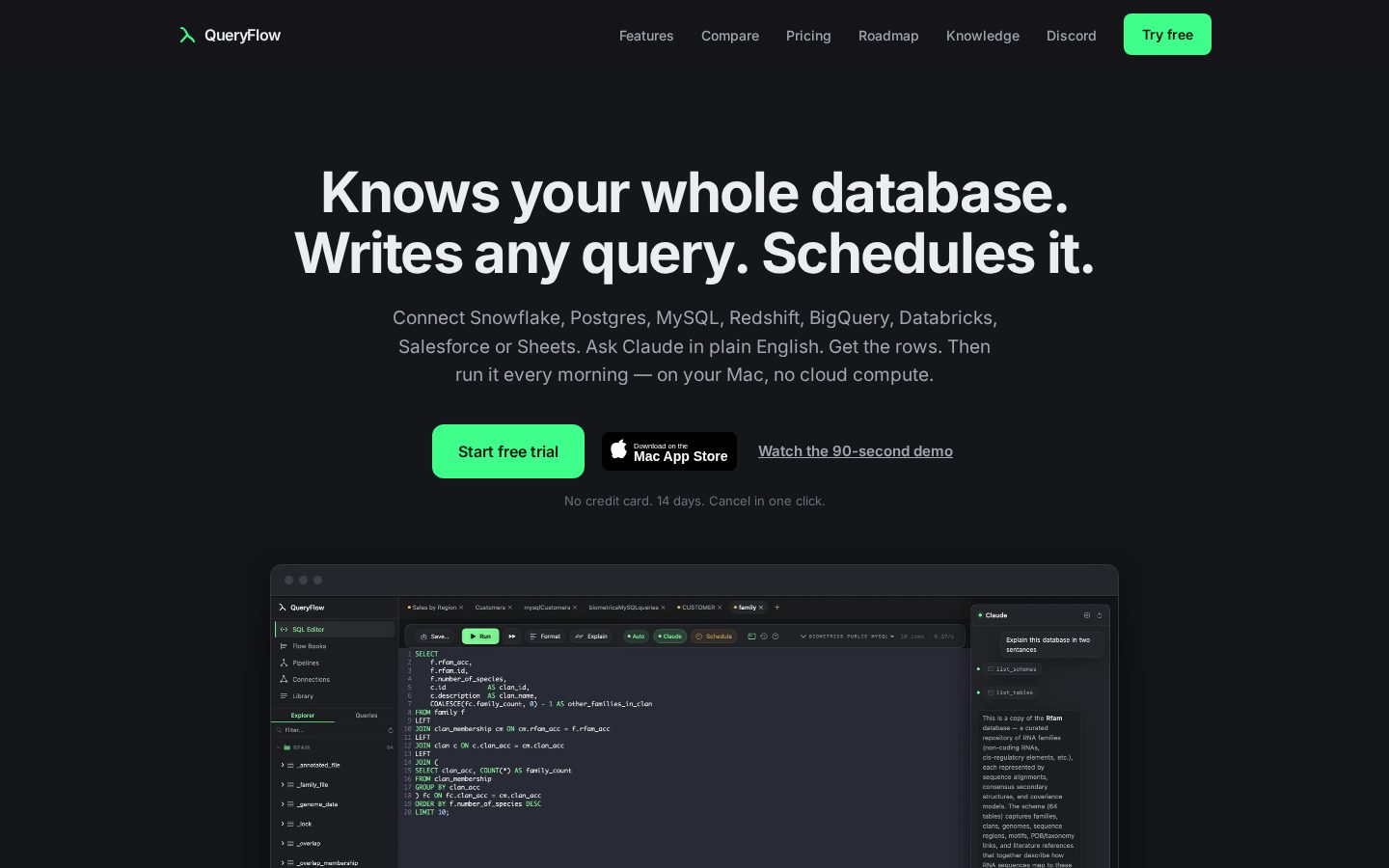
Task: Click the Pipelines icon in app sidebar
Action: click(285, 663)
